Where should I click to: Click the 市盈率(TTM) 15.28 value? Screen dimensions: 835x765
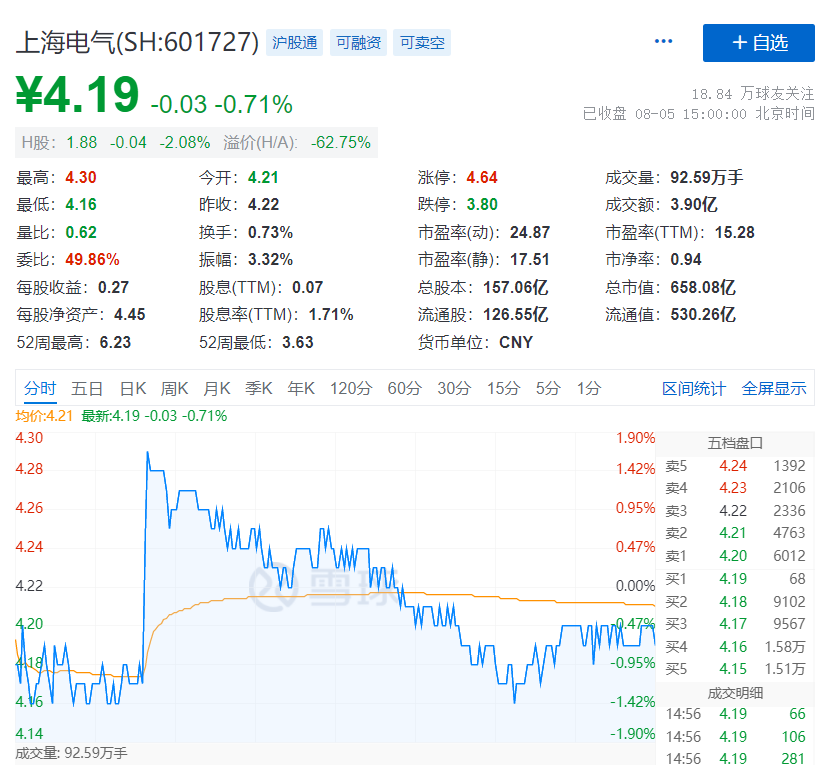click(x=734, y=233)
